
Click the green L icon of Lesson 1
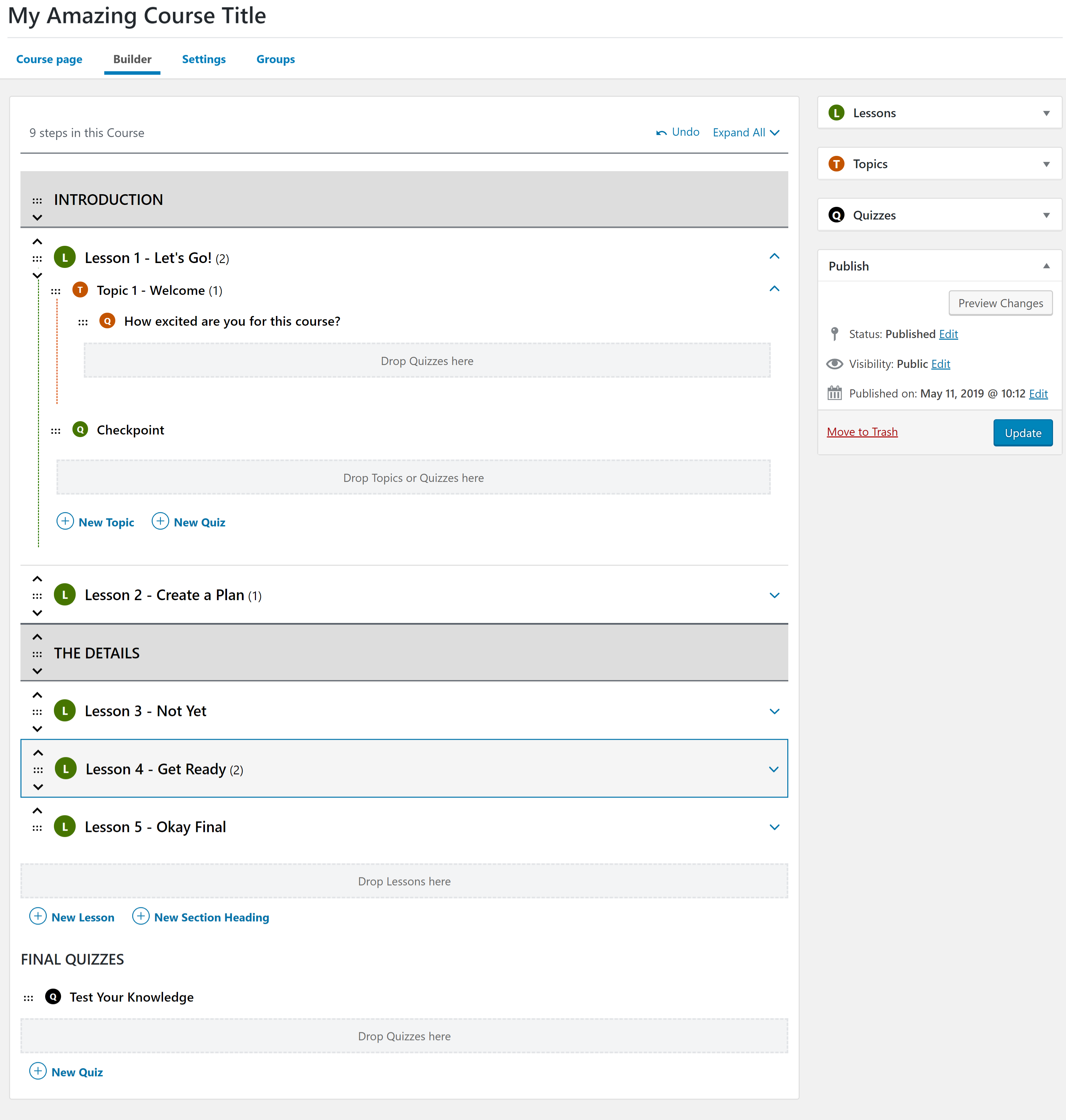[x=65, y=258]
